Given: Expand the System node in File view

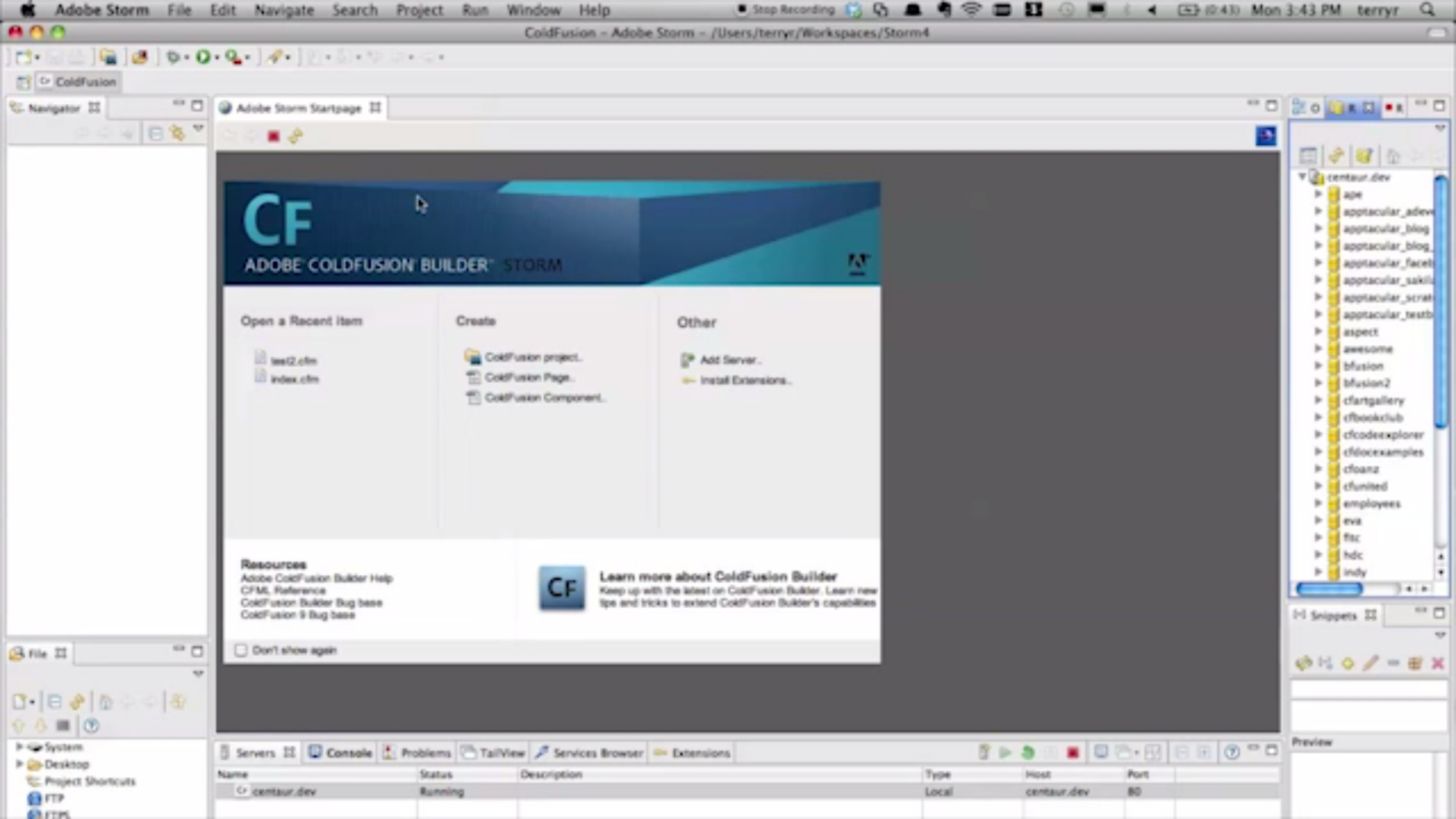Looking at the screenshot, I should 19,747.
